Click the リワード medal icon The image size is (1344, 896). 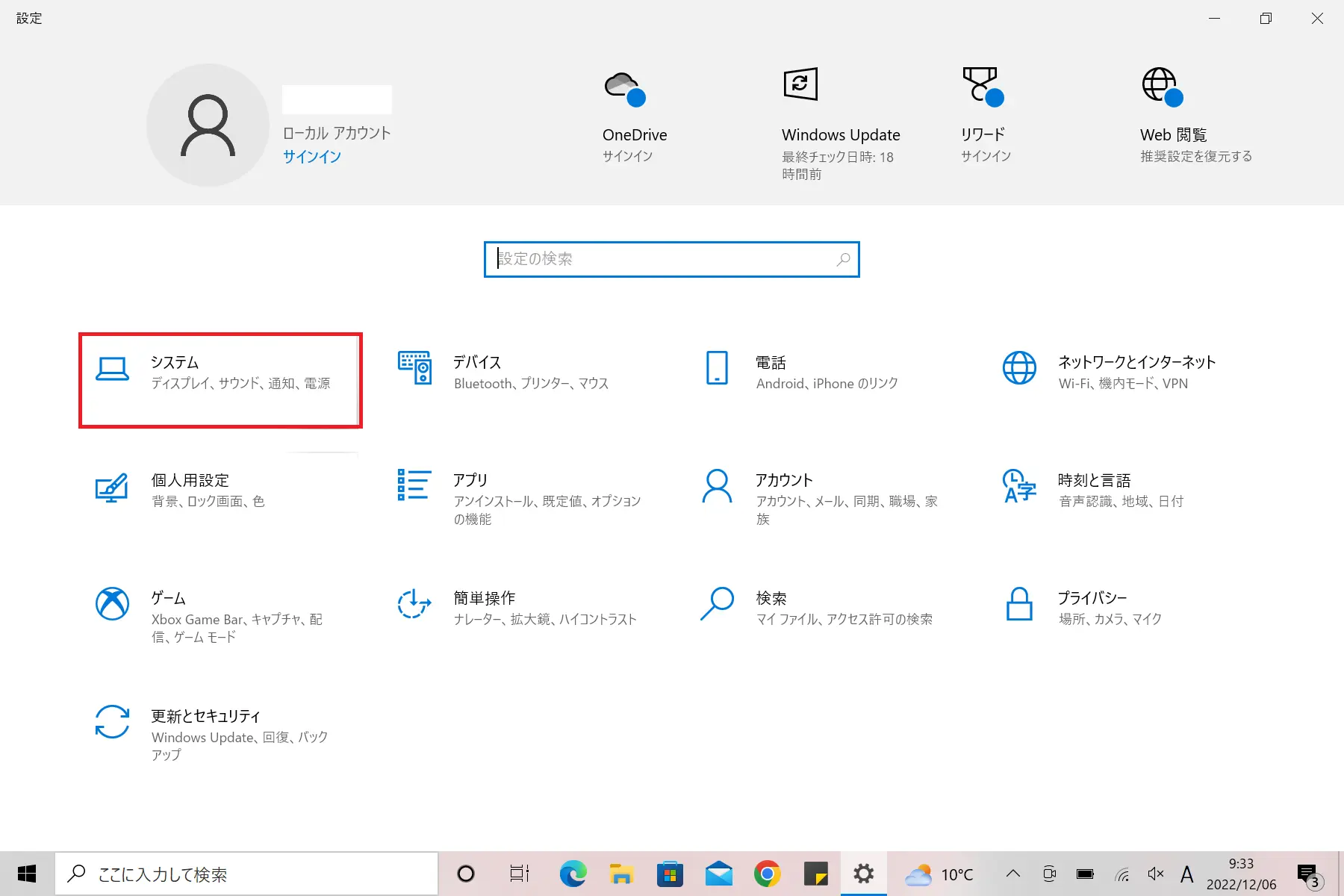[983, 87]
